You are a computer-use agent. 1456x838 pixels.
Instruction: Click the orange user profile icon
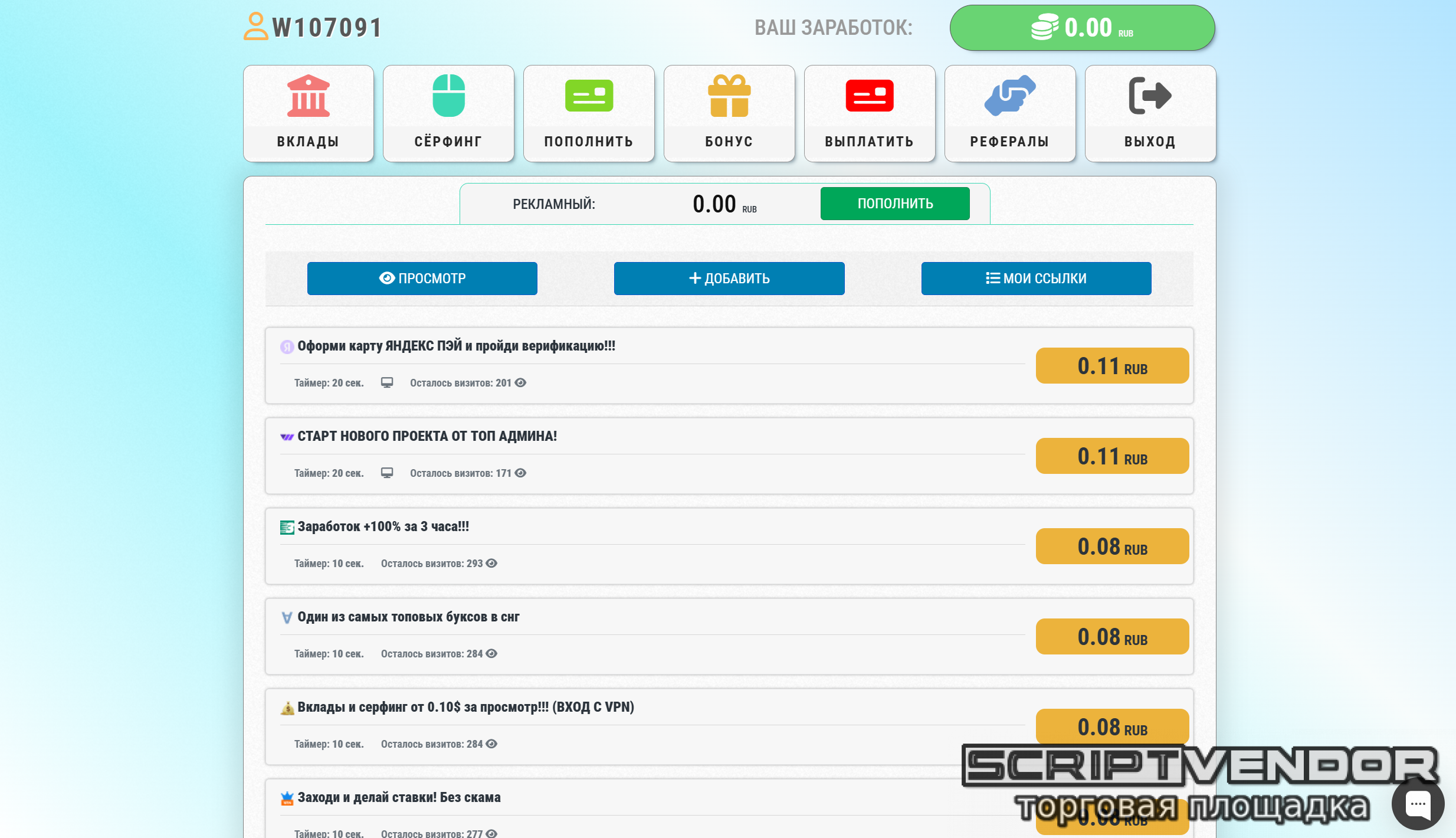click(255, 27)
